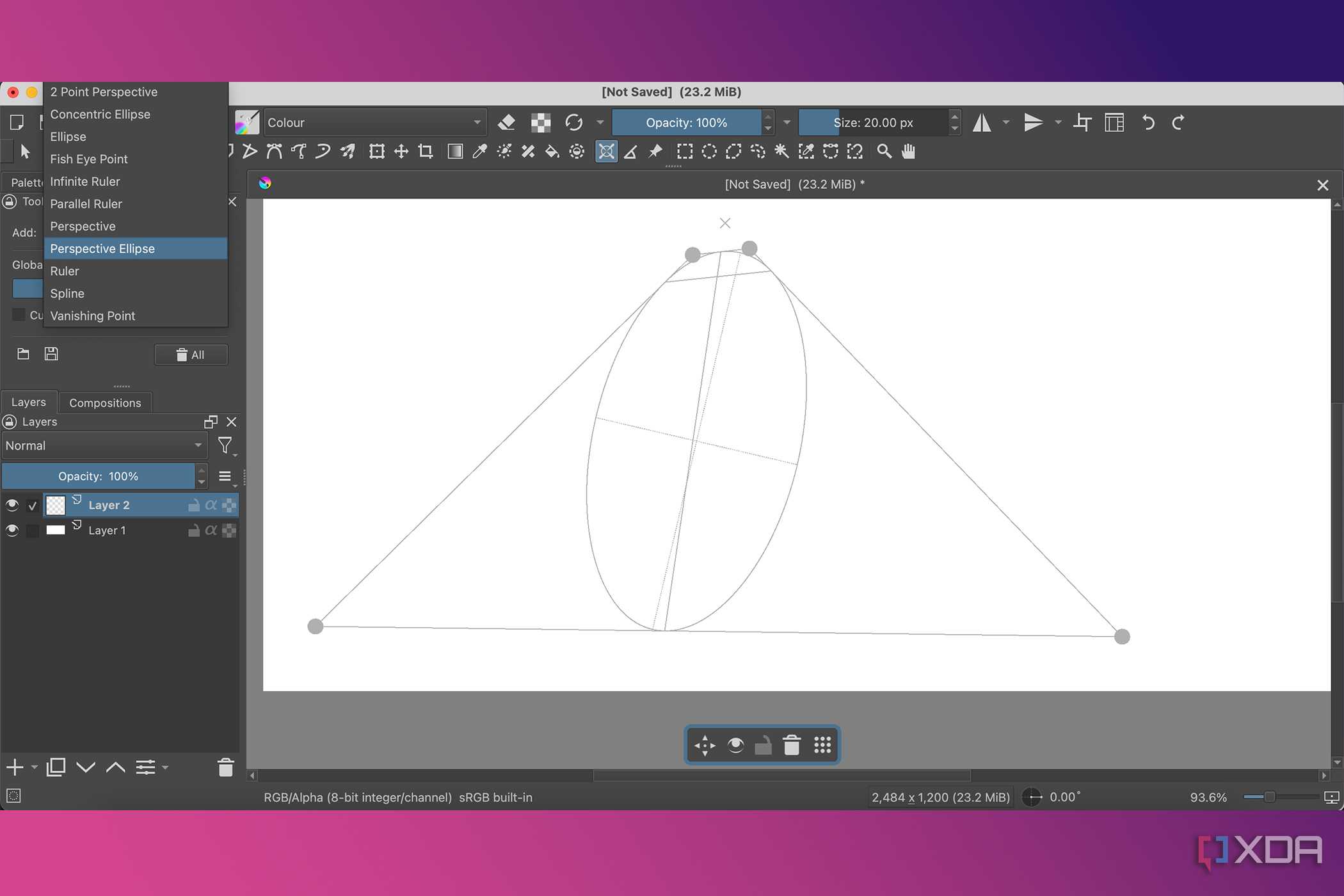Toggle horizontal mirror tool
The width and height of the screenshot is (1344, 896).
pos(982,122)
